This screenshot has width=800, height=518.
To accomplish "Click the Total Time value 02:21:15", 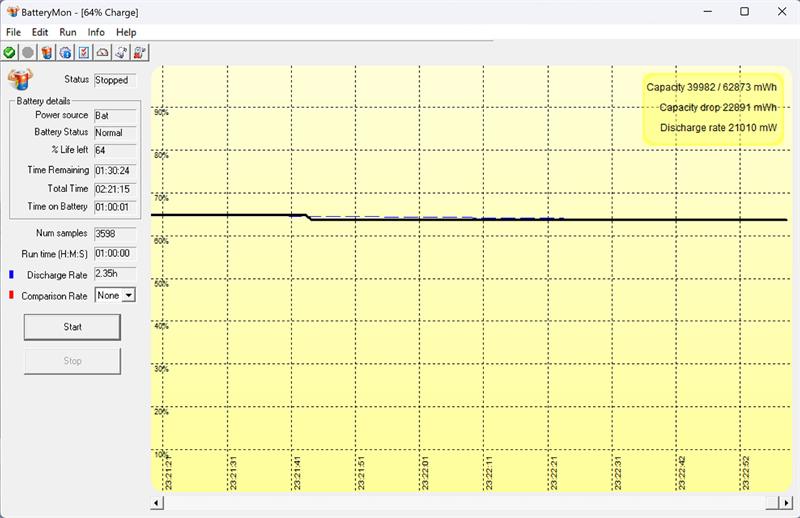I will pyautogui.click(x=115, y=189).
